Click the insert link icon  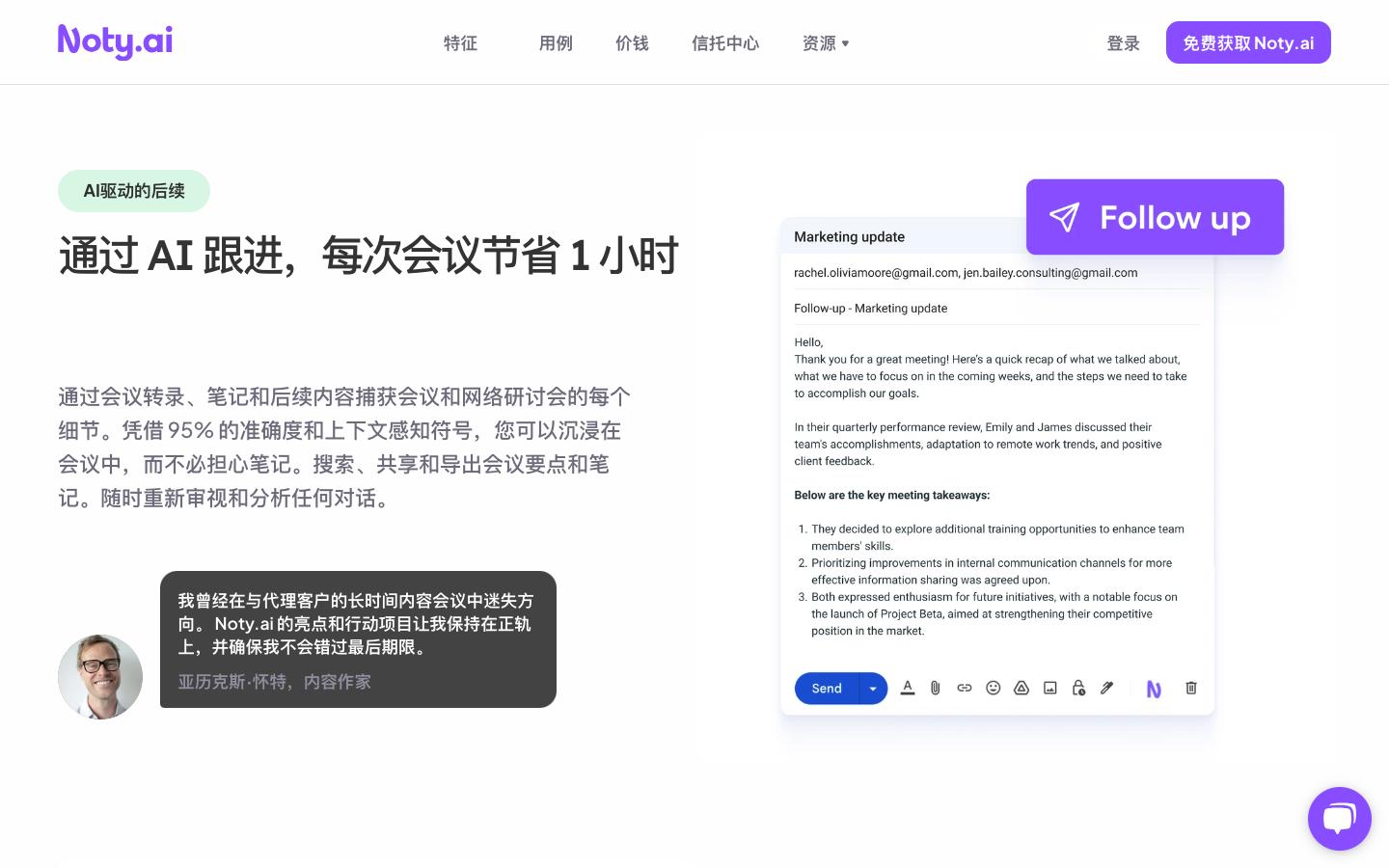click(x=965, y=688)
